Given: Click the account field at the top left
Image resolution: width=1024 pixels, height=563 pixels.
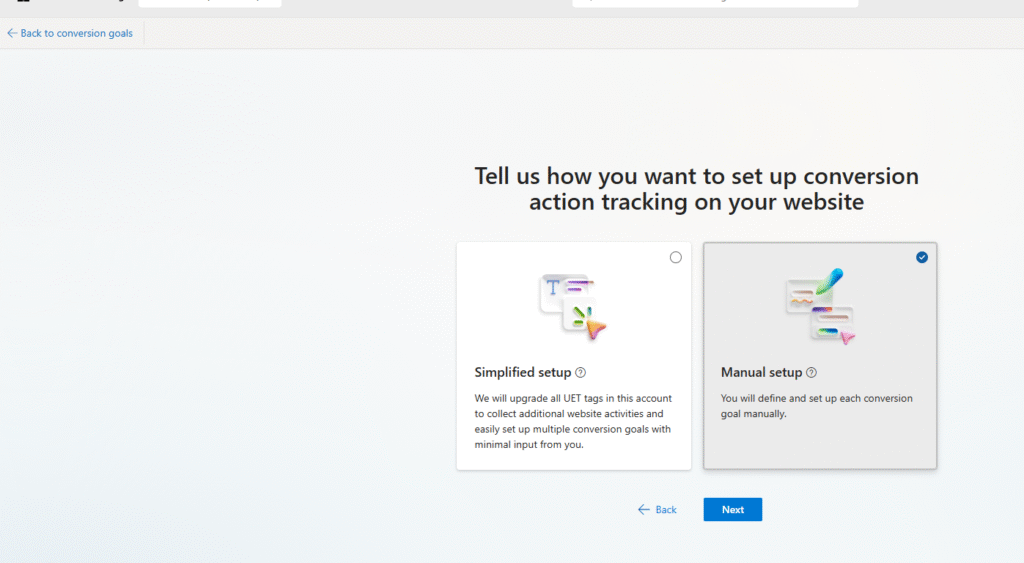Looking at the screenshot, I should pyautogui.click(x=209, y=3).
